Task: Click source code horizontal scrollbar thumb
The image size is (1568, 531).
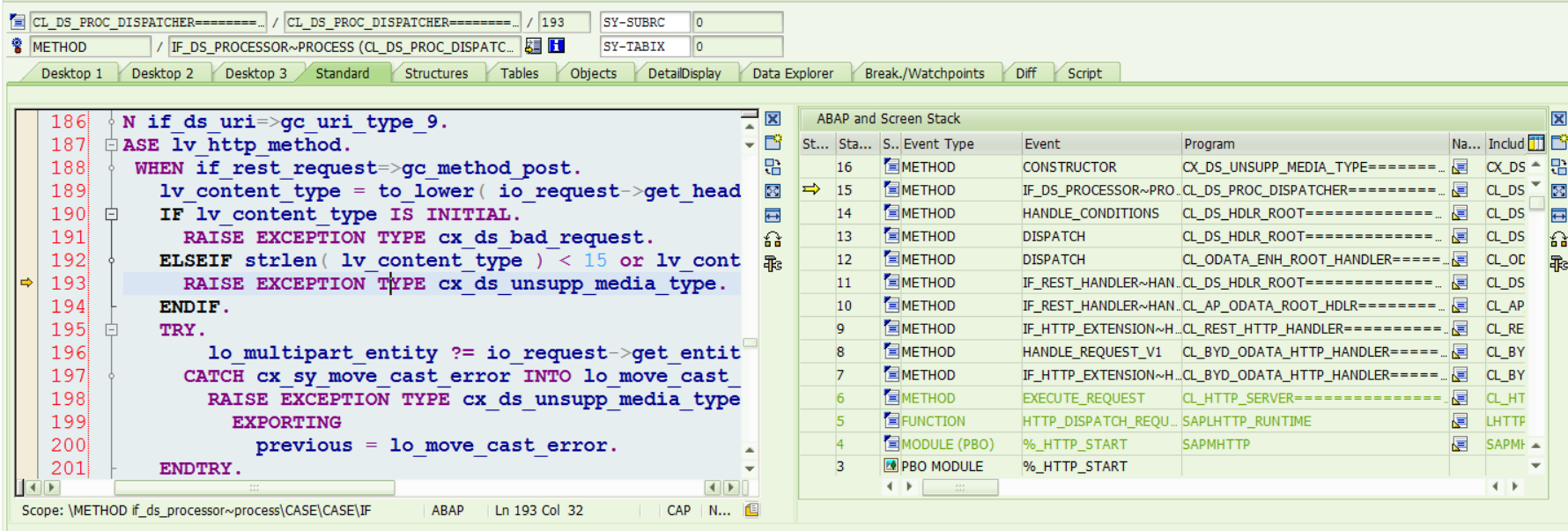Action: (x=254, y=487)
